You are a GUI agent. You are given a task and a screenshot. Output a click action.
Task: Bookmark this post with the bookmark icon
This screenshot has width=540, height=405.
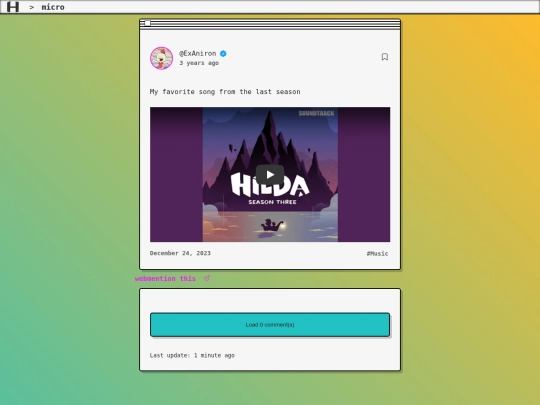point(385,57)
